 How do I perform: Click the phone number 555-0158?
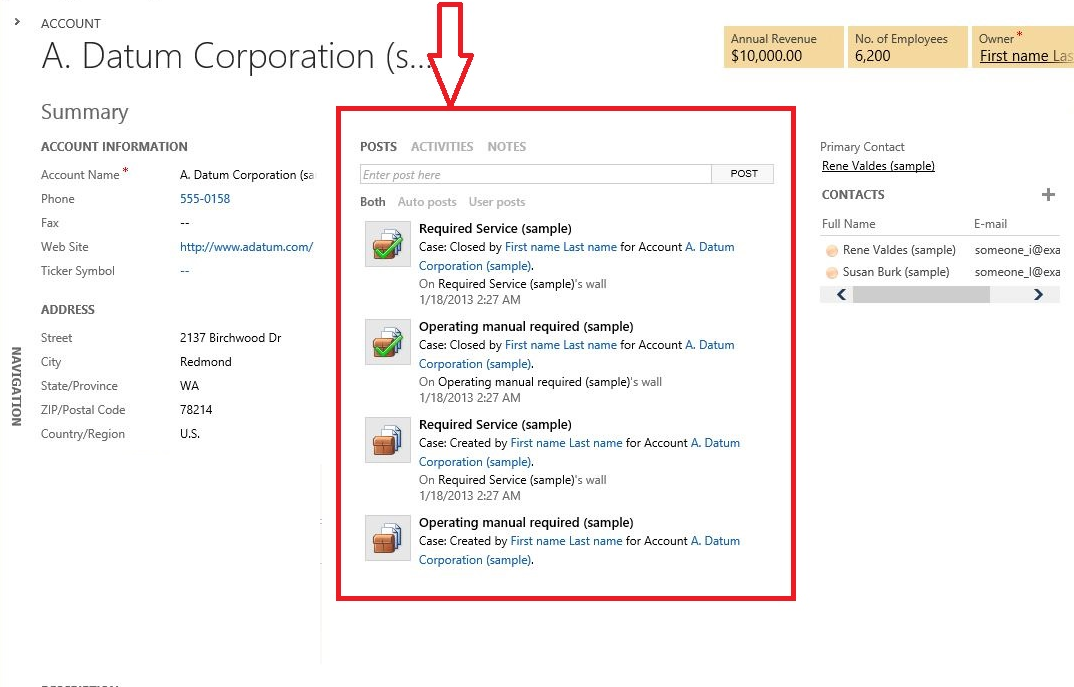[205, 199]
